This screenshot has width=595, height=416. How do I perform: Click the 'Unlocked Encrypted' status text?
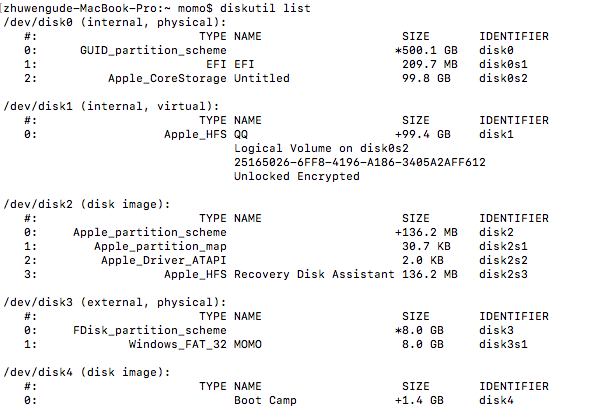[297, 176]
